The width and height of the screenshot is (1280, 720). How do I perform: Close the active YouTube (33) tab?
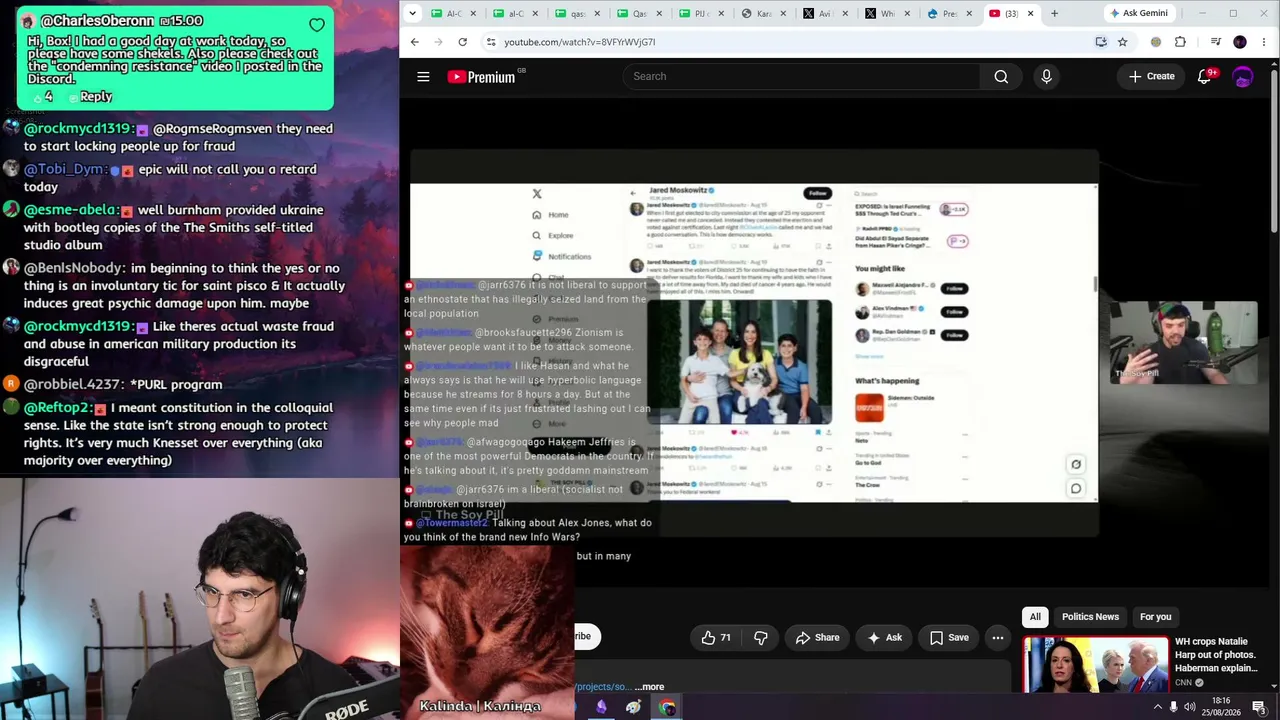pyautogui.click(x=1031, y=13)
